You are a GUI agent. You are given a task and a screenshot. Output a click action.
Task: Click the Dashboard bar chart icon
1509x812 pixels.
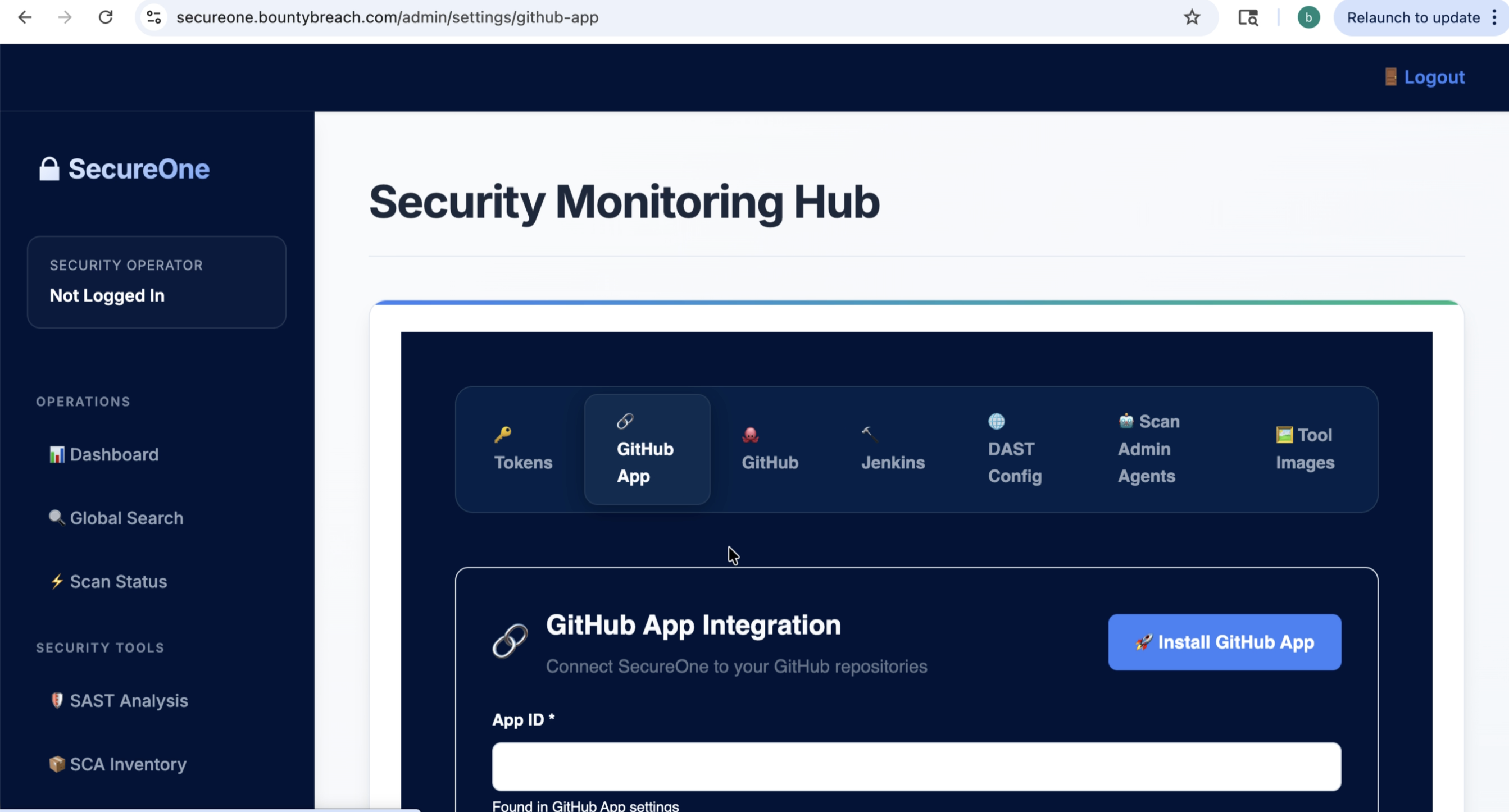point(57,455)
